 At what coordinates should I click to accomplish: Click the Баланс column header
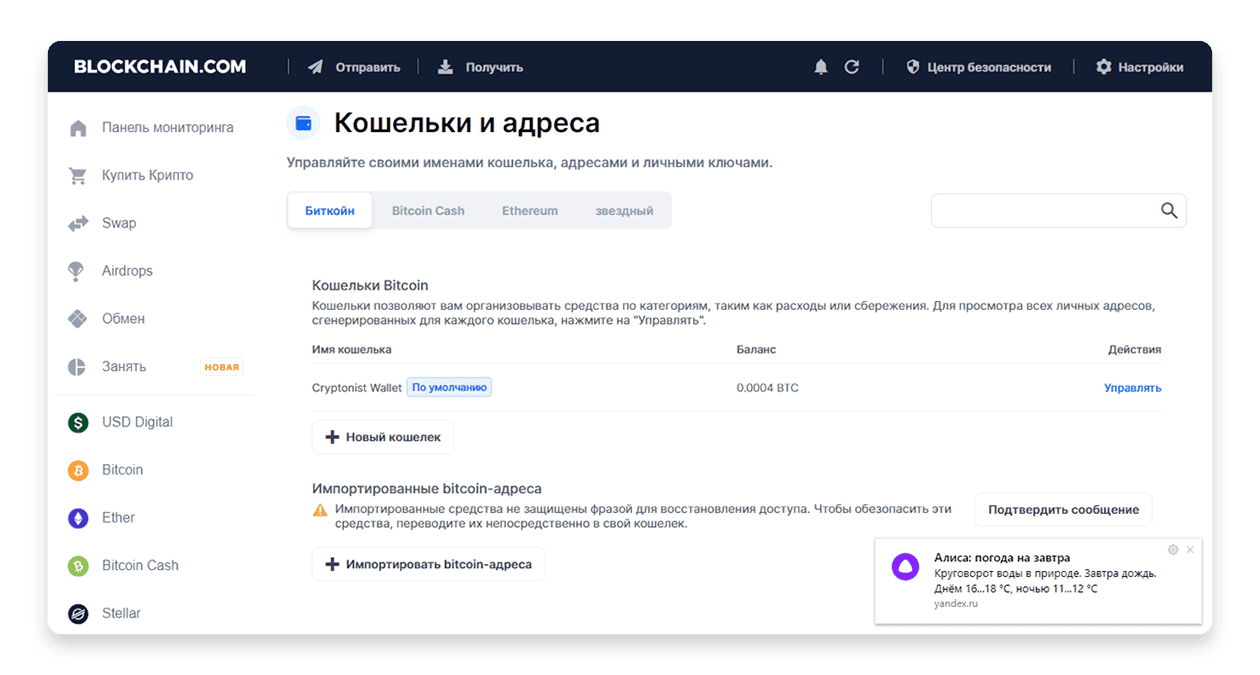pyautogui.click(x=756, y=350)
